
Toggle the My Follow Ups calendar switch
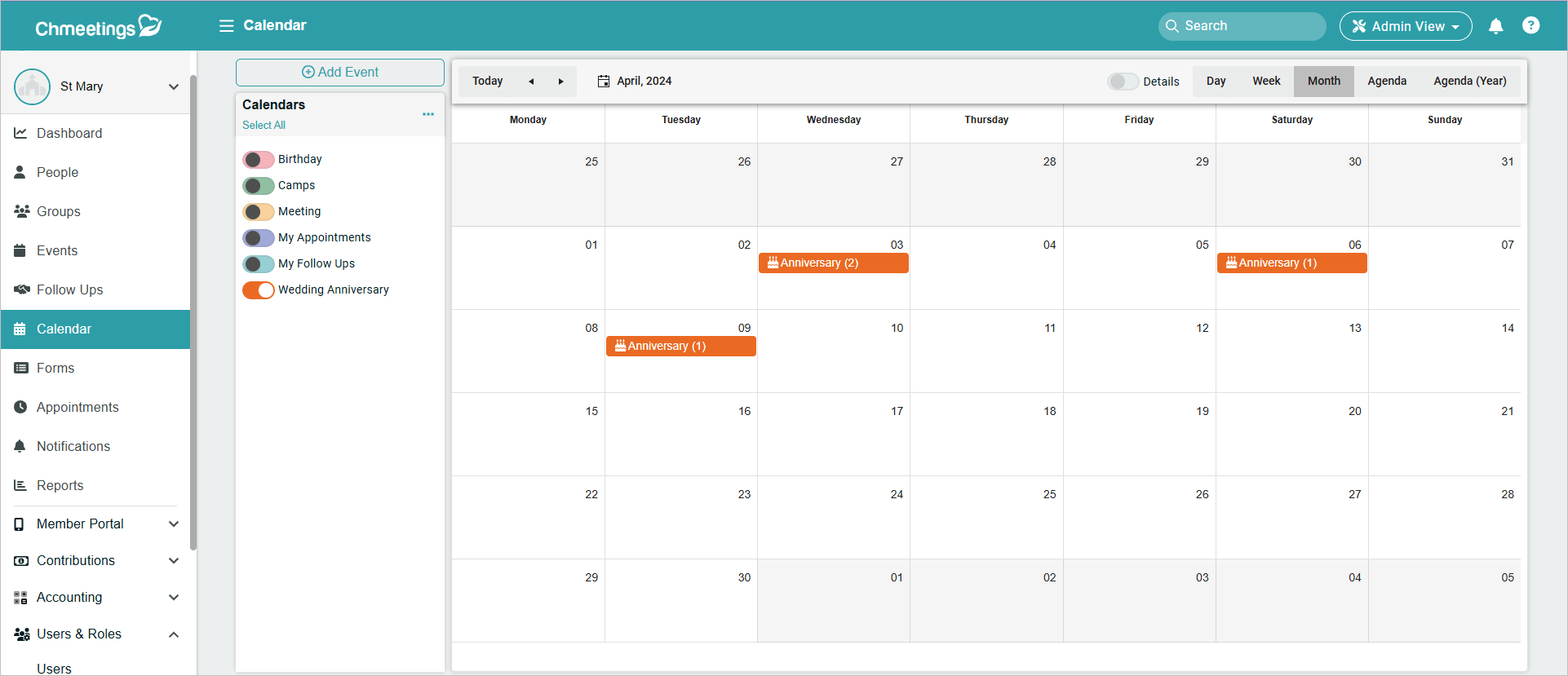pyautogui.click(x=259, y=264)
